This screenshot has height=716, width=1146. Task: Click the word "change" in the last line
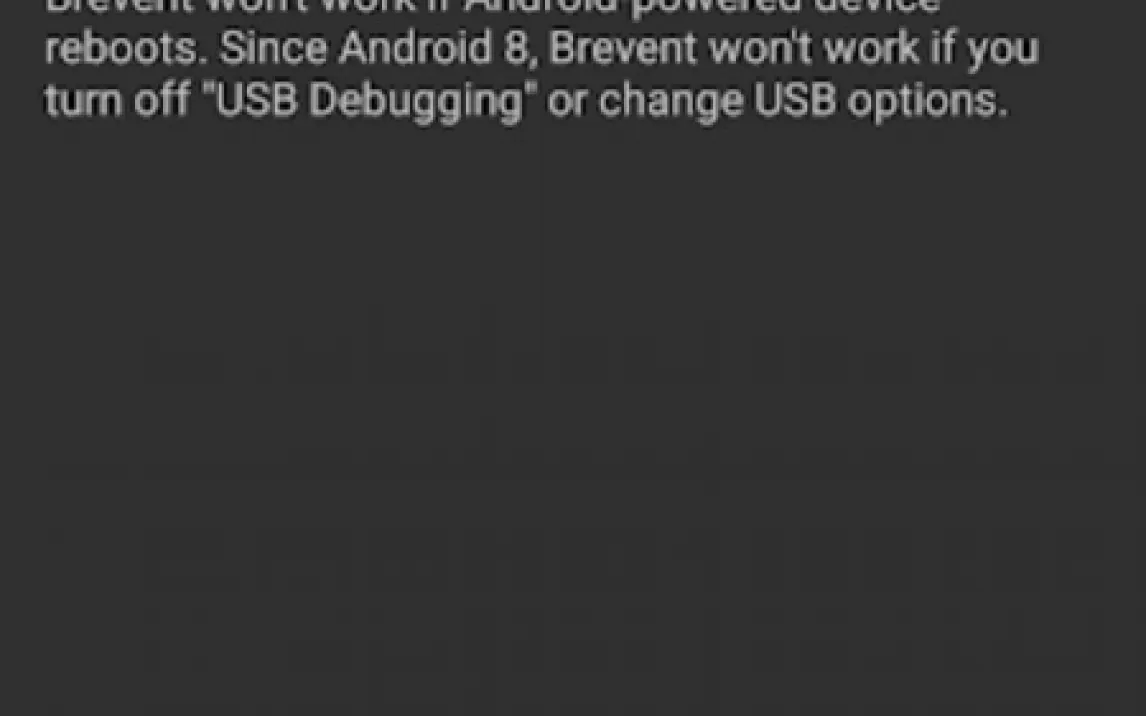pyautogui.click(x=670, y=102)
